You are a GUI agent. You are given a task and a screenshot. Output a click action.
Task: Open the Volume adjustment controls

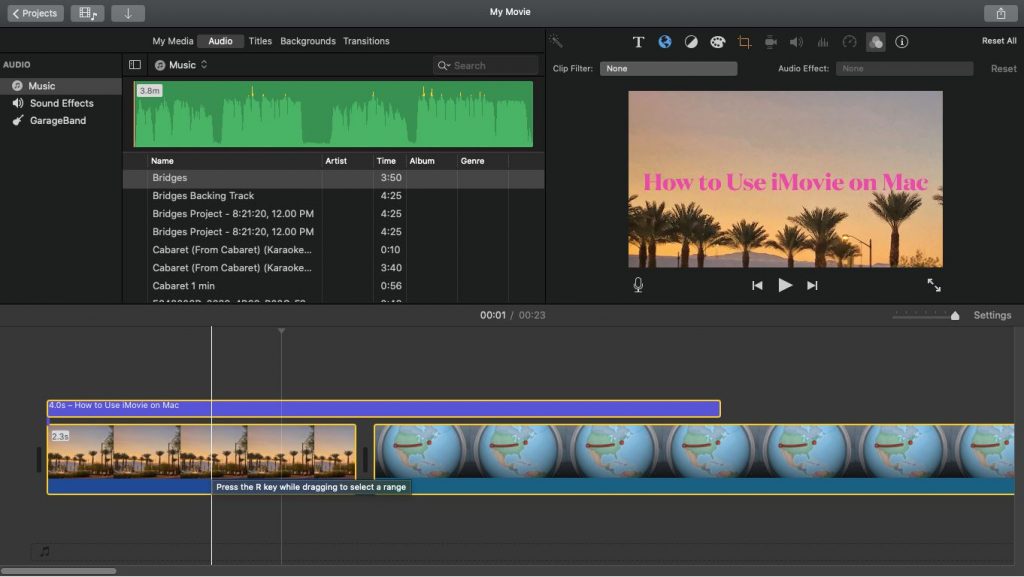point(797,42)
